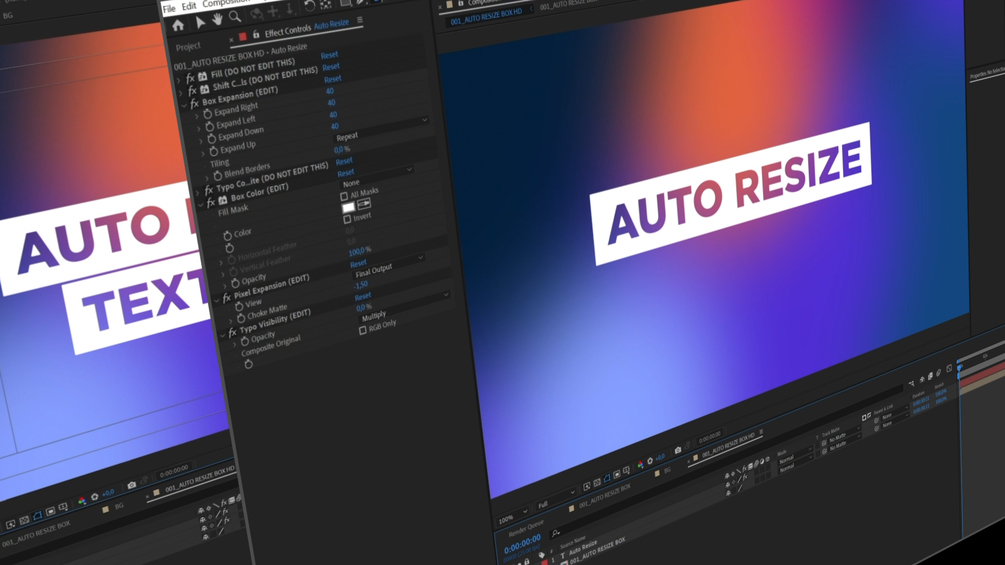Screen dimensions: 1005x565
Task: Toggle fx switch for Shift C...ls effect
Action: click(192, 90)
